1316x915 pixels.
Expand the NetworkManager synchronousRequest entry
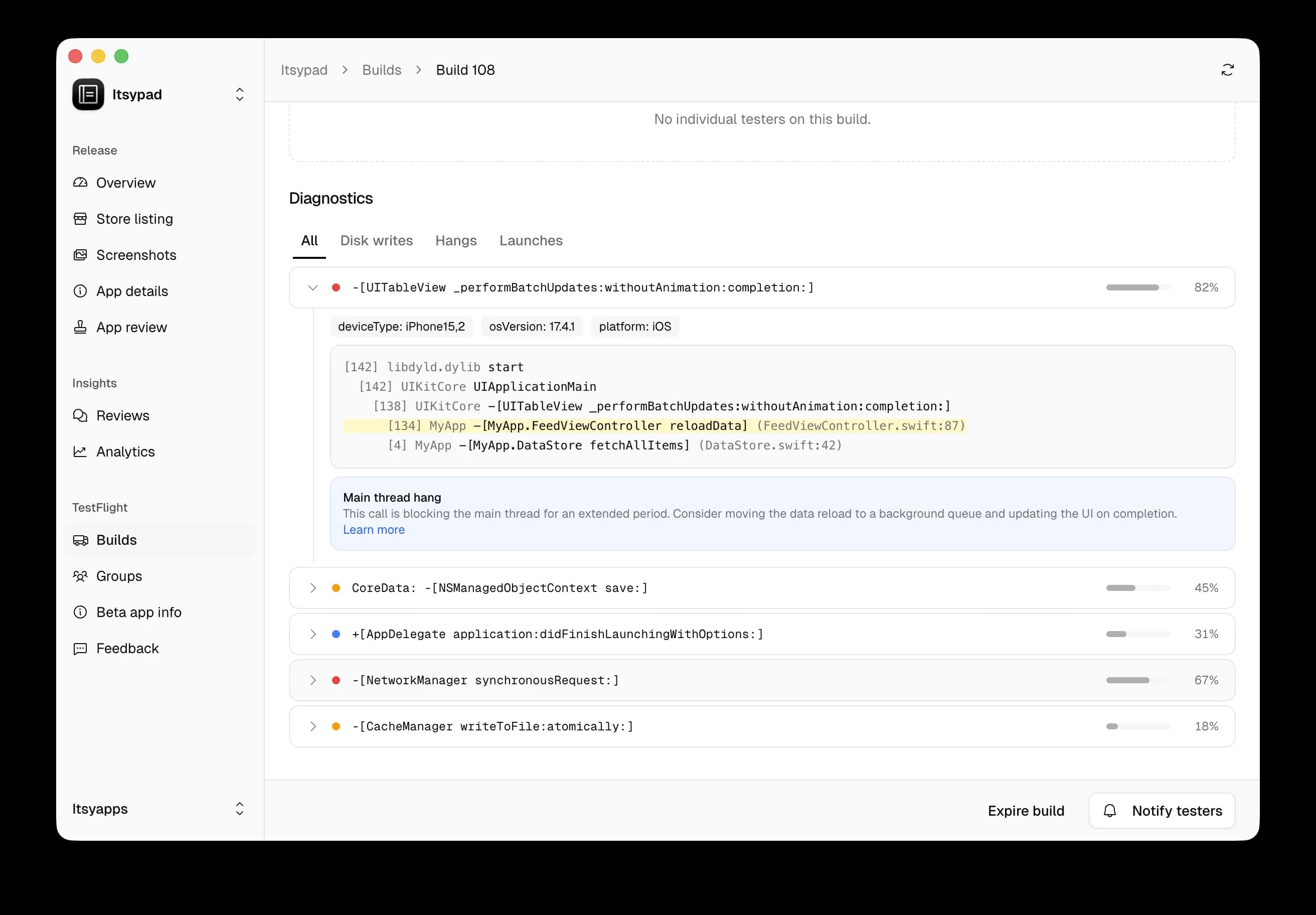pos(313,680)
